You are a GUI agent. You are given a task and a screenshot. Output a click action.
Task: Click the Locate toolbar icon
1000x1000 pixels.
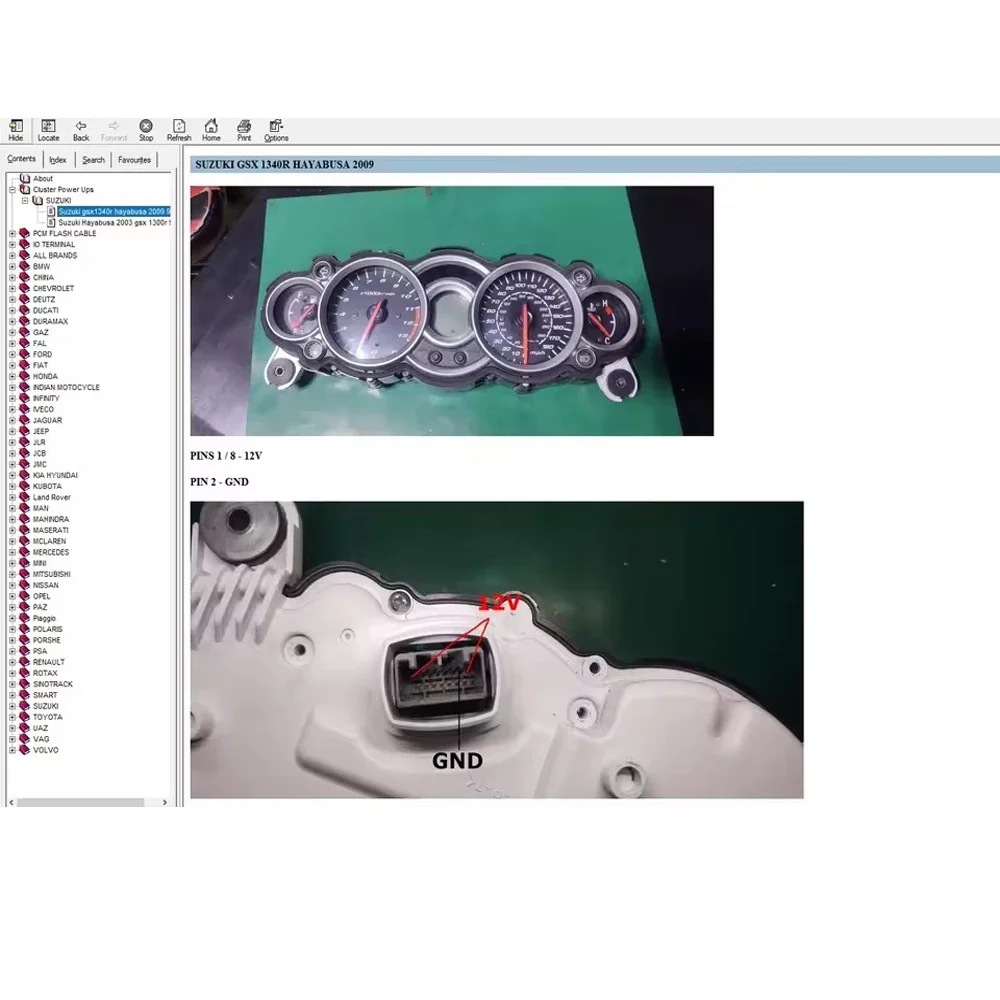click(48, 129)
